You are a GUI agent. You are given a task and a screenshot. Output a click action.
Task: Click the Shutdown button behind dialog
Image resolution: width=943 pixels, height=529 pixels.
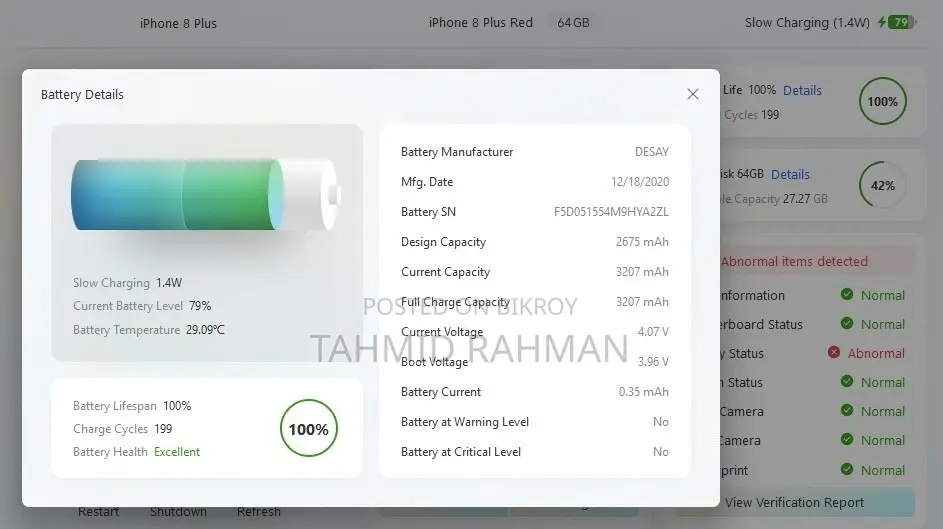point(178,512)
